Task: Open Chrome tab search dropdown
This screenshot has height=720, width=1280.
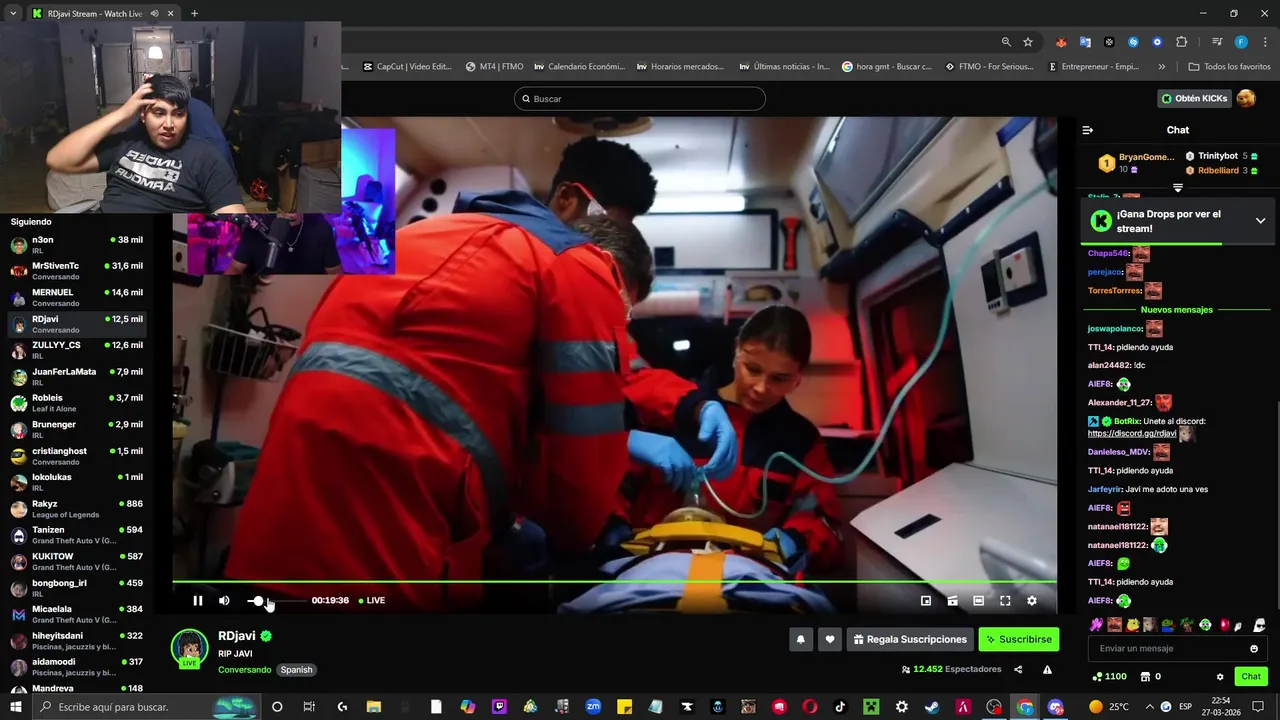Action: point(13,13)
